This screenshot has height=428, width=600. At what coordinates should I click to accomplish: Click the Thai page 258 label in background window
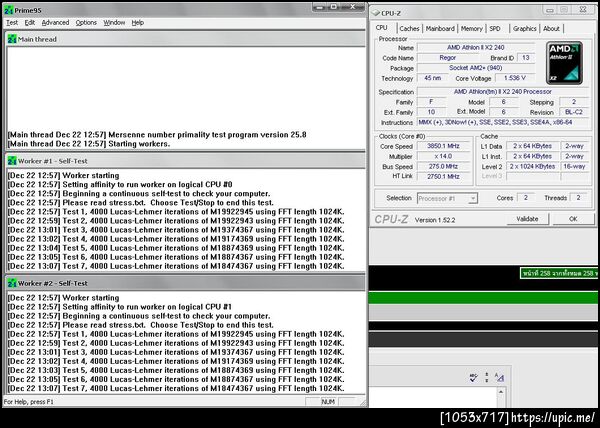559,273
